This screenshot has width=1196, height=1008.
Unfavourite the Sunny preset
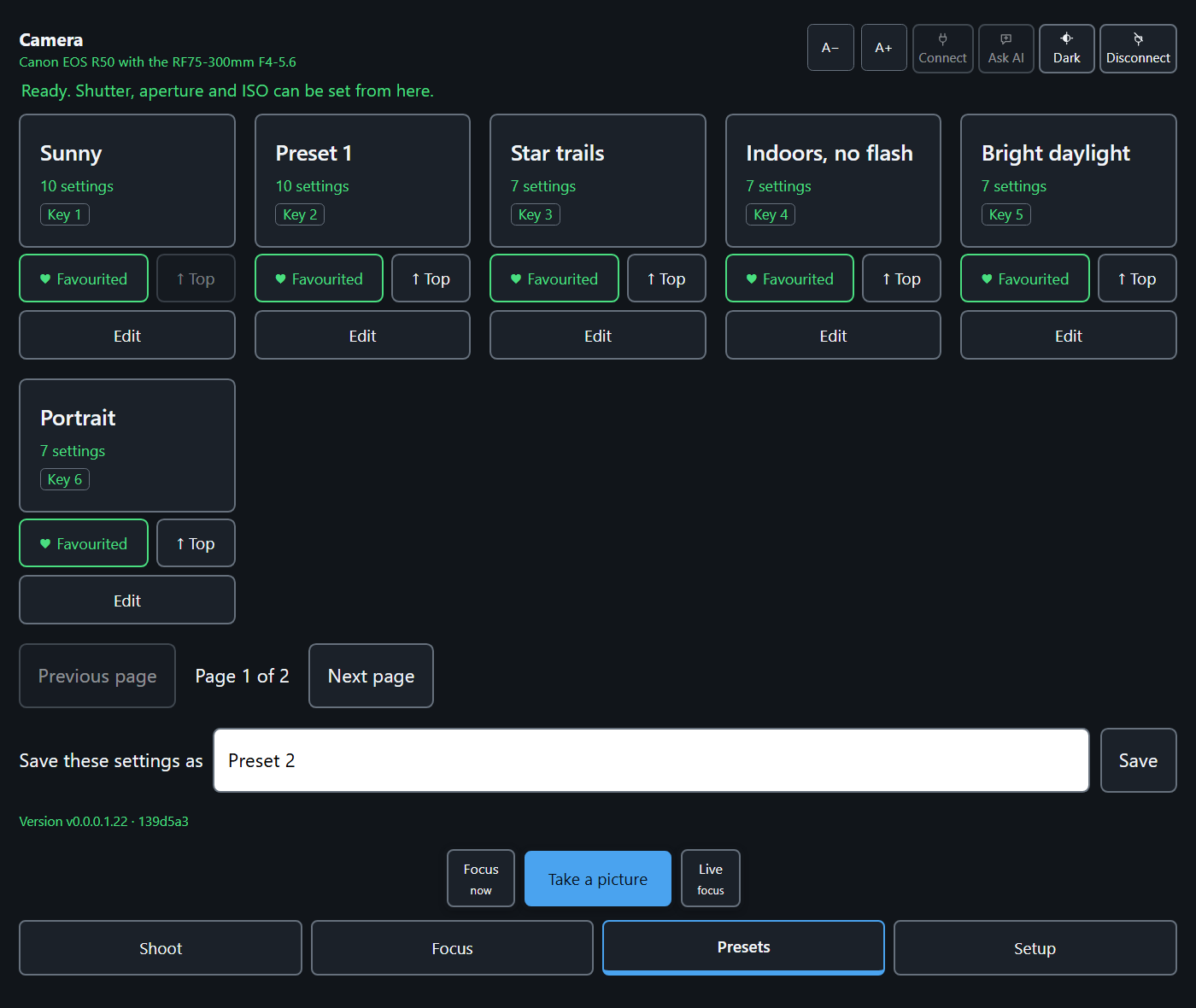click(84, 278)
